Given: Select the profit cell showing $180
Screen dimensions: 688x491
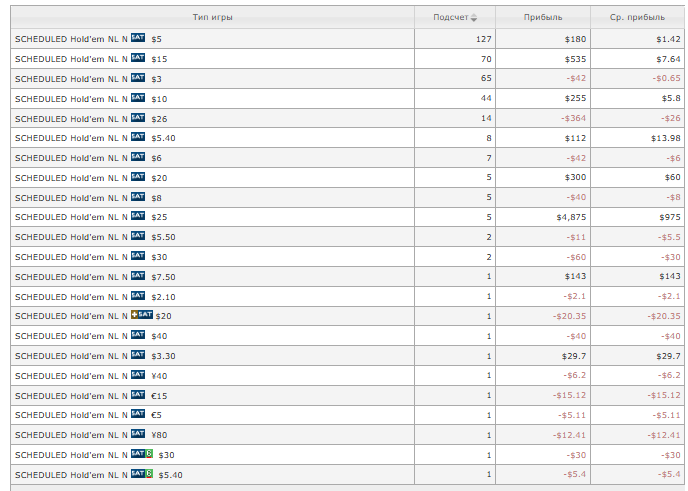Looking at the screenshot, I should [543, 39].
